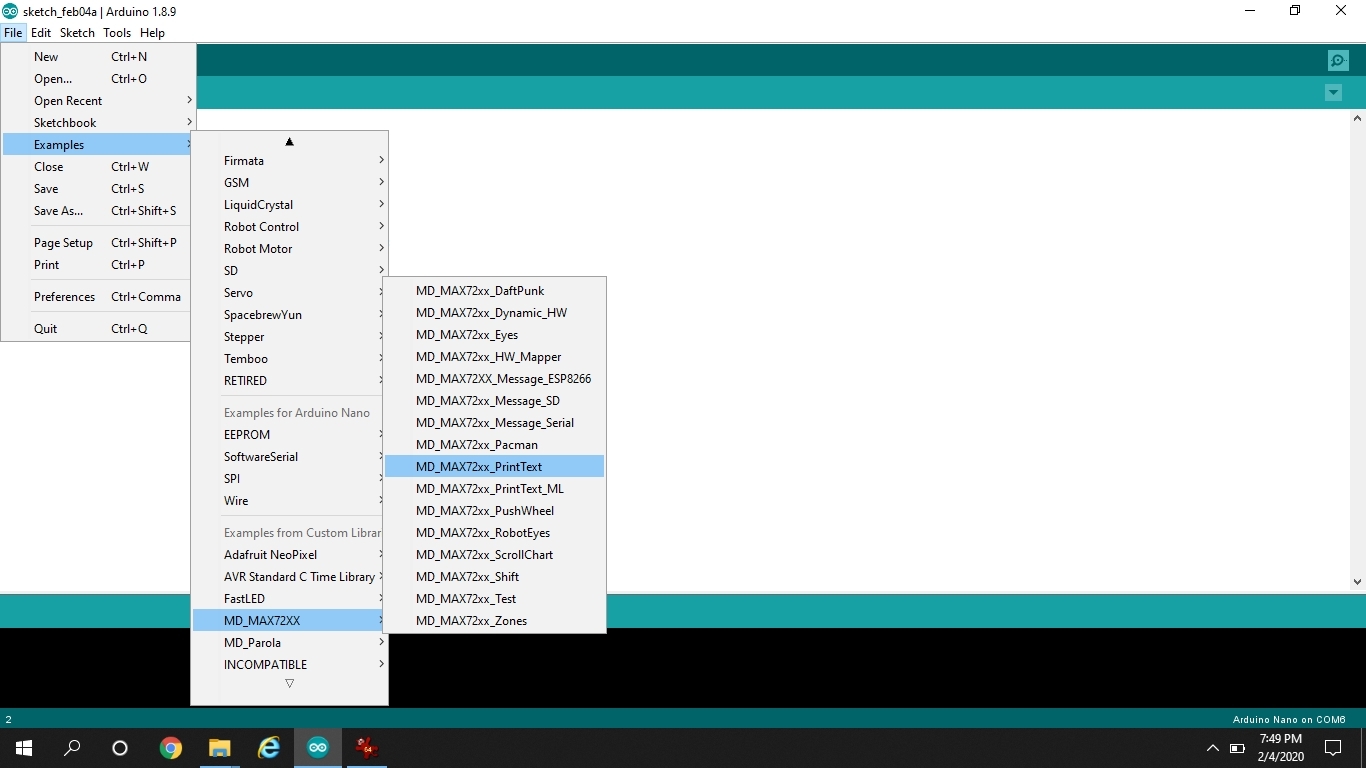Screen dimensions: 1366x768
Task: Open MD_MAX72xx_Message_SD example
Action: click(x=495, y=401)
